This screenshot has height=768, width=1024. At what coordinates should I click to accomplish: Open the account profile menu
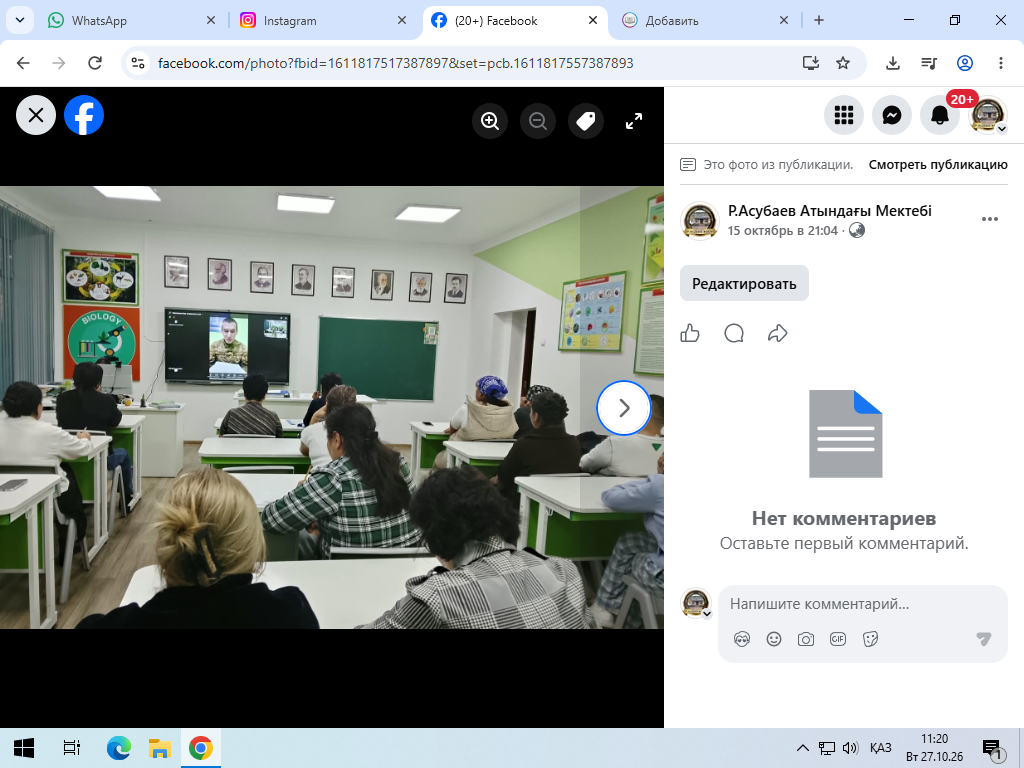pyautogui.click(x=987, y=116)
